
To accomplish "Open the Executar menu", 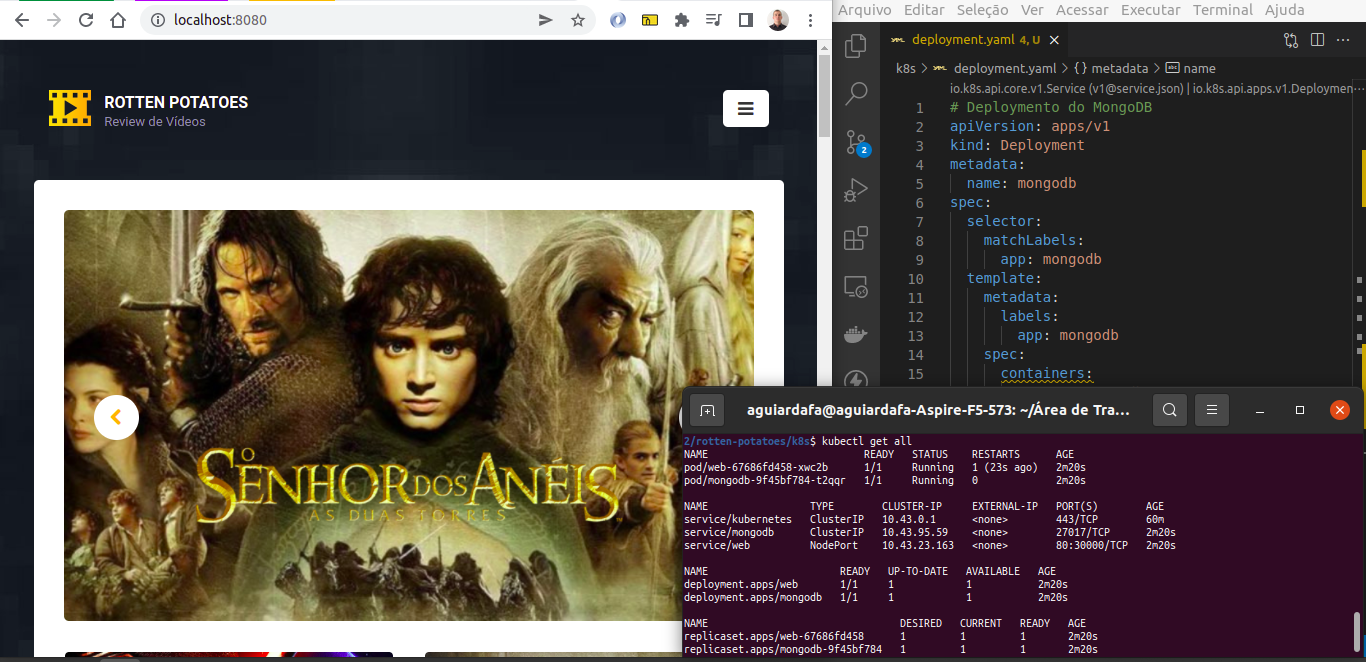I will [x=1151, y=10].
